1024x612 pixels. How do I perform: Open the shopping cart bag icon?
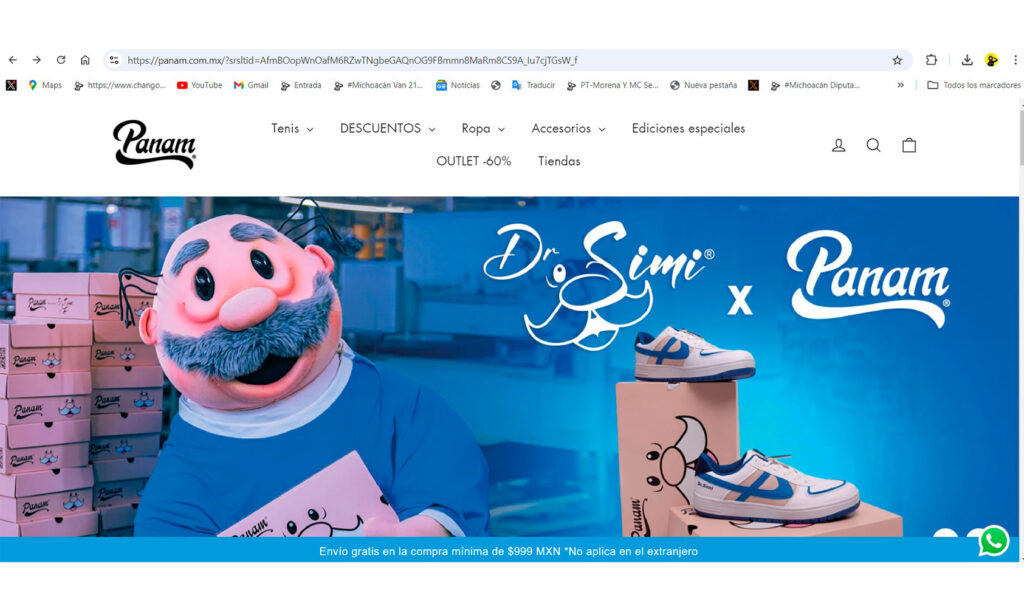[x=909, y=145]
